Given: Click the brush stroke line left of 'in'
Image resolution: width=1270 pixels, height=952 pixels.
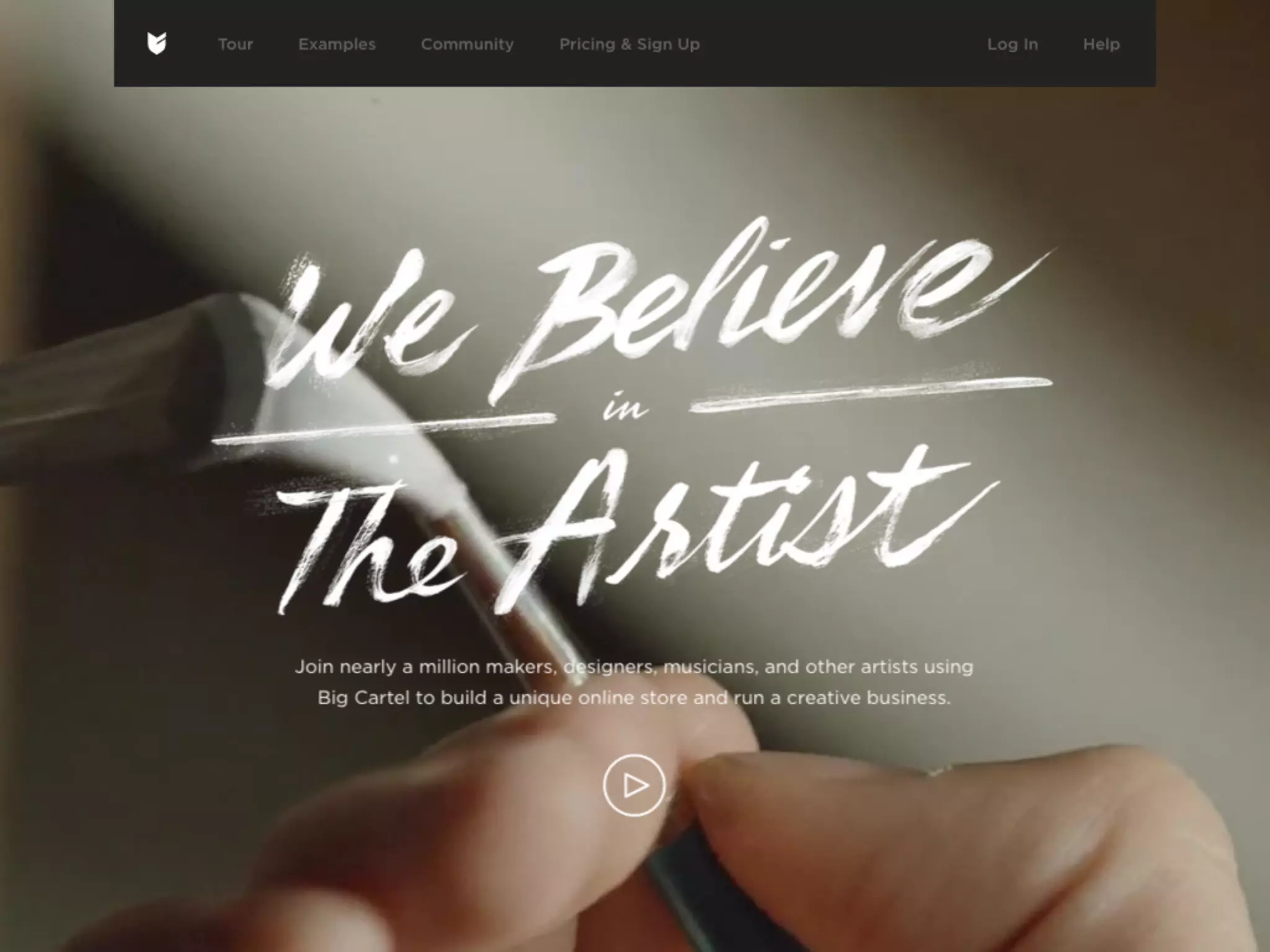Looking at the screenshot, I should coord(384,428).
